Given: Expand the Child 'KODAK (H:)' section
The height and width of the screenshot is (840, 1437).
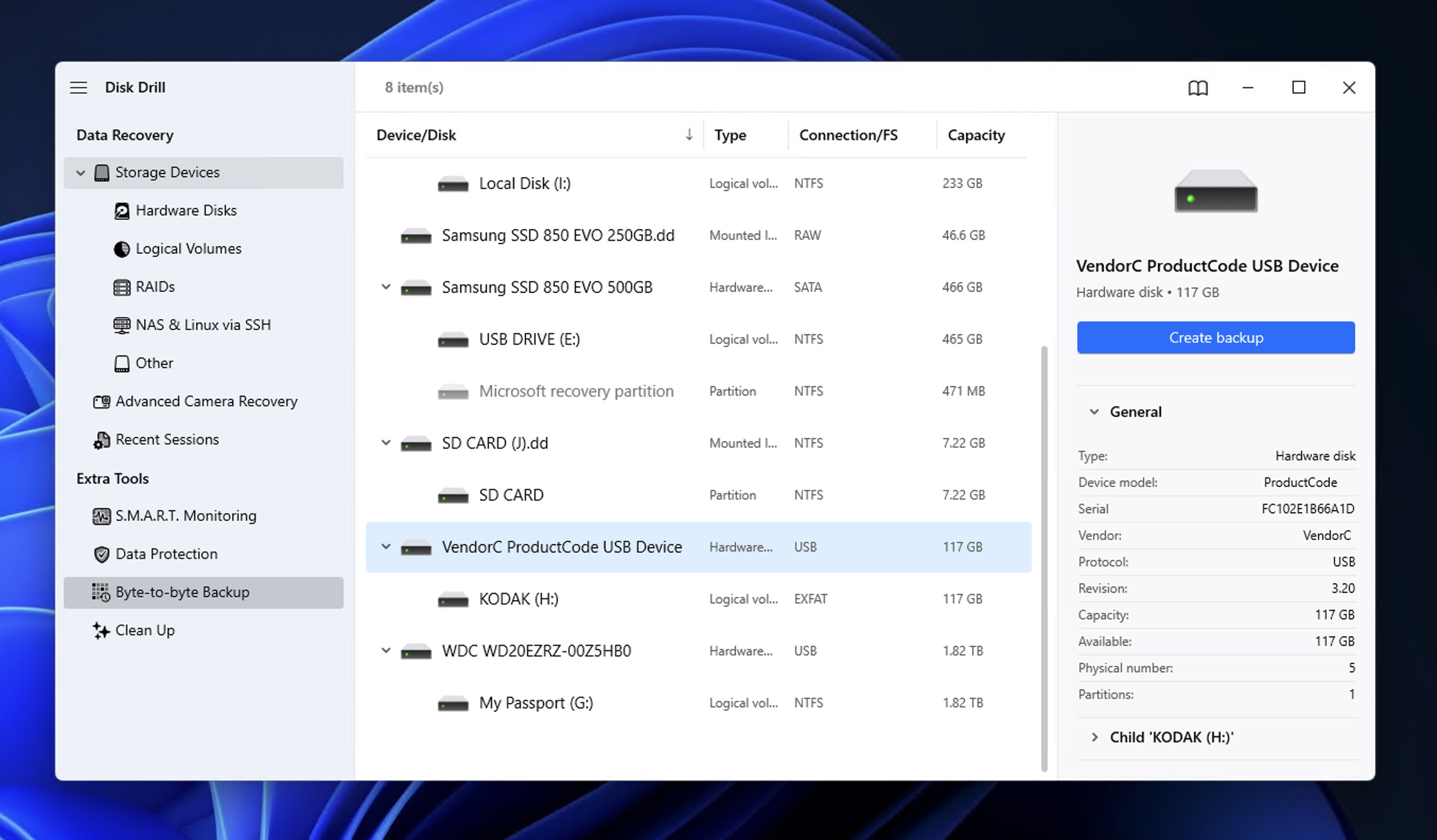Looking at the screenshot, I should 1096,737.
